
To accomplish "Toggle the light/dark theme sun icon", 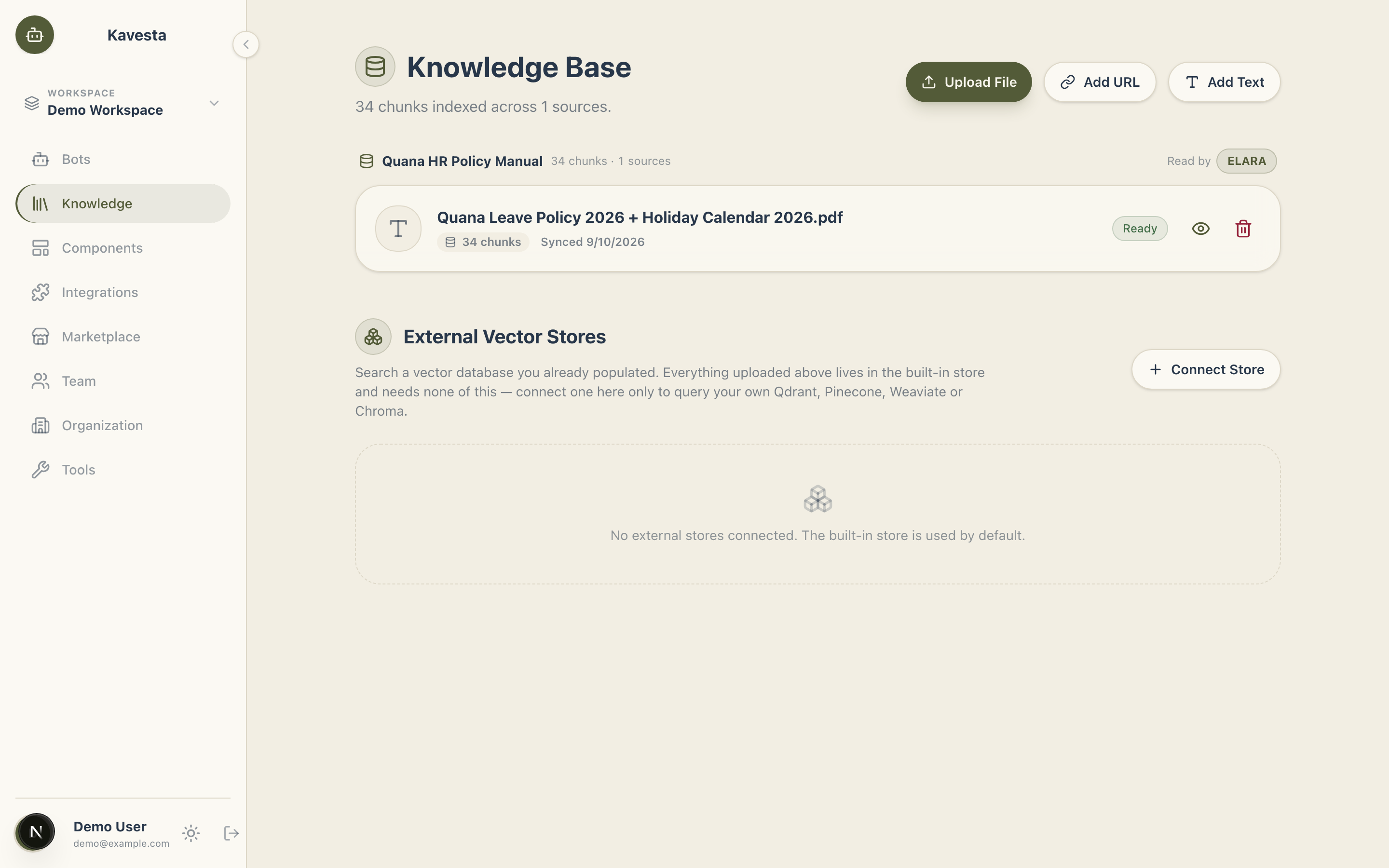I will (191, 833).
